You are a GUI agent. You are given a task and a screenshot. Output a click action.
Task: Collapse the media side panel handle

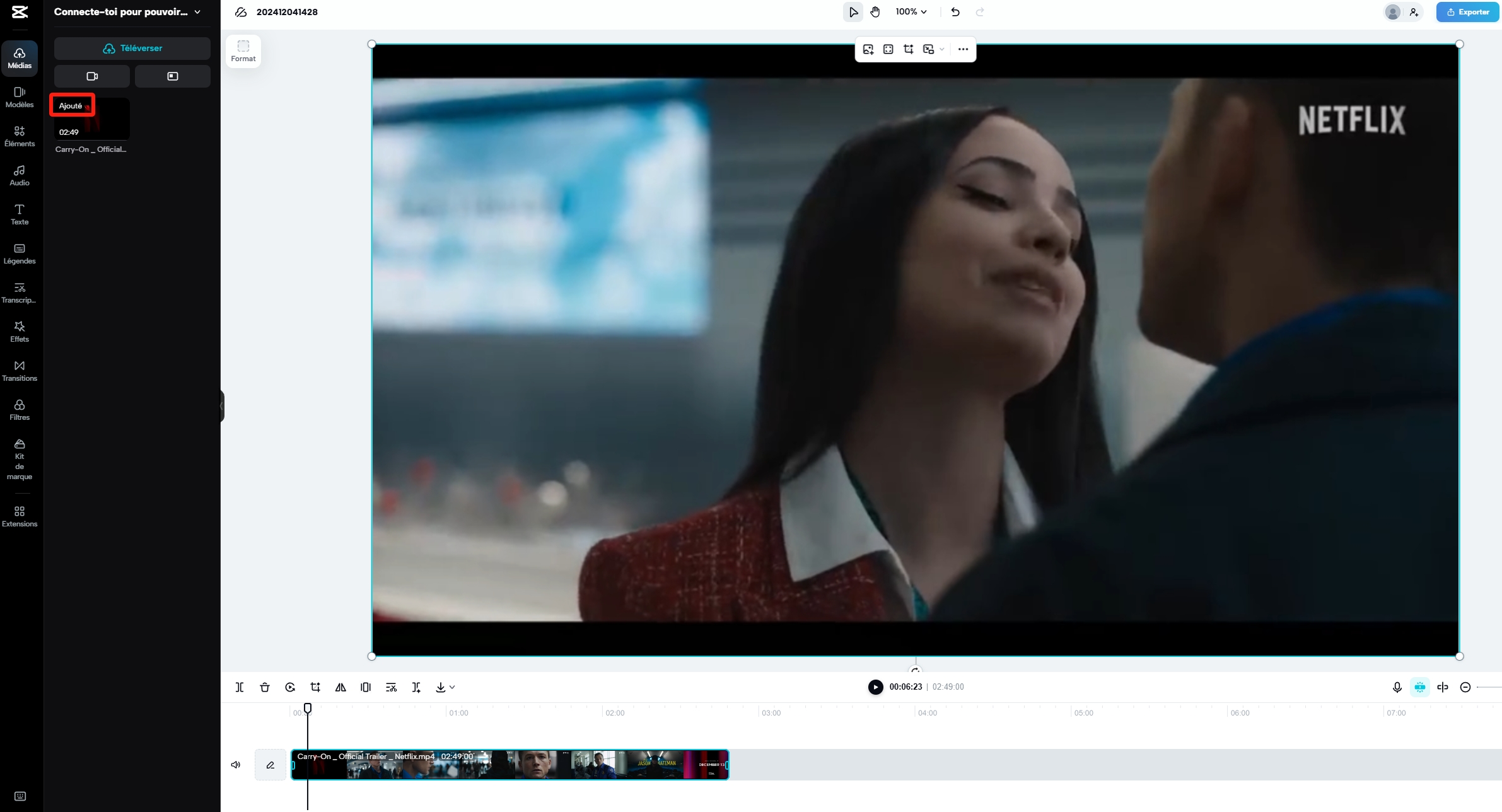[222, 406]
